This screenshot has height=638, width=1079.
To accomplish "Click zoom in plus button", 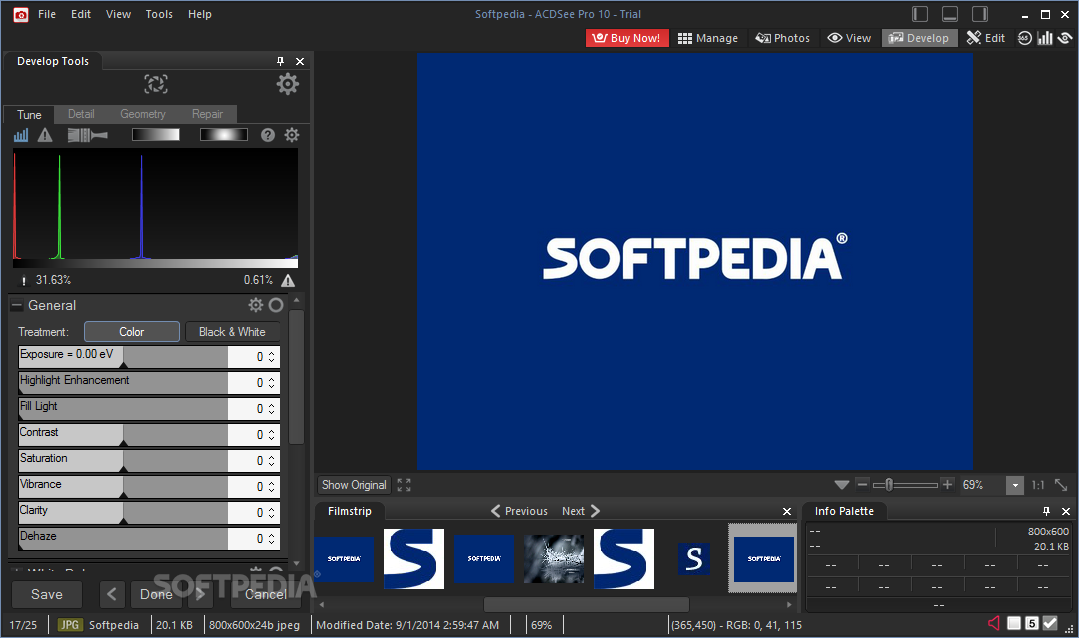I will tap(948, 485).
